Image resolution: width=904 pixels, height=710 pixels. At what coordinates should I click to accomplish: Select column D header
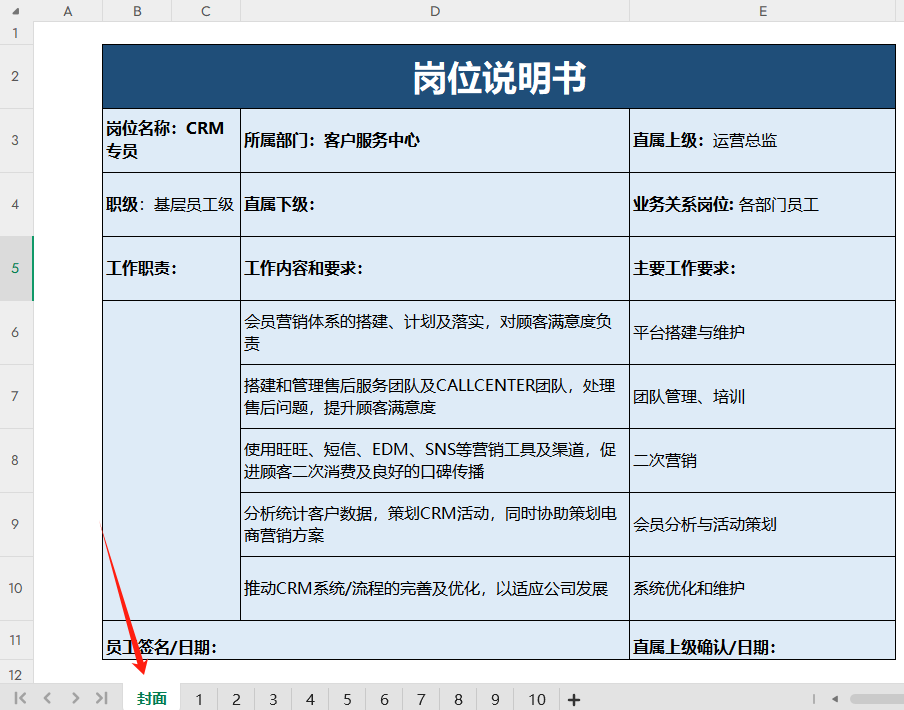coord(435,11)
